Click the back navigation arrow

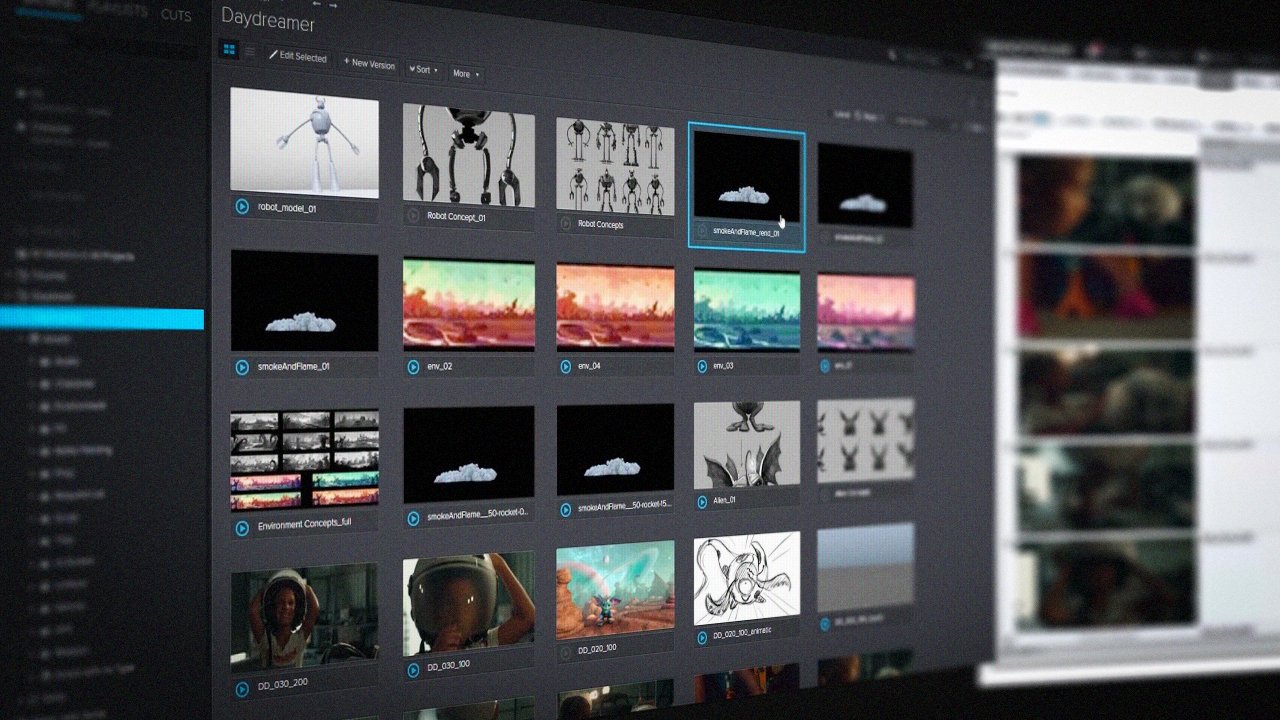point(317,5)
